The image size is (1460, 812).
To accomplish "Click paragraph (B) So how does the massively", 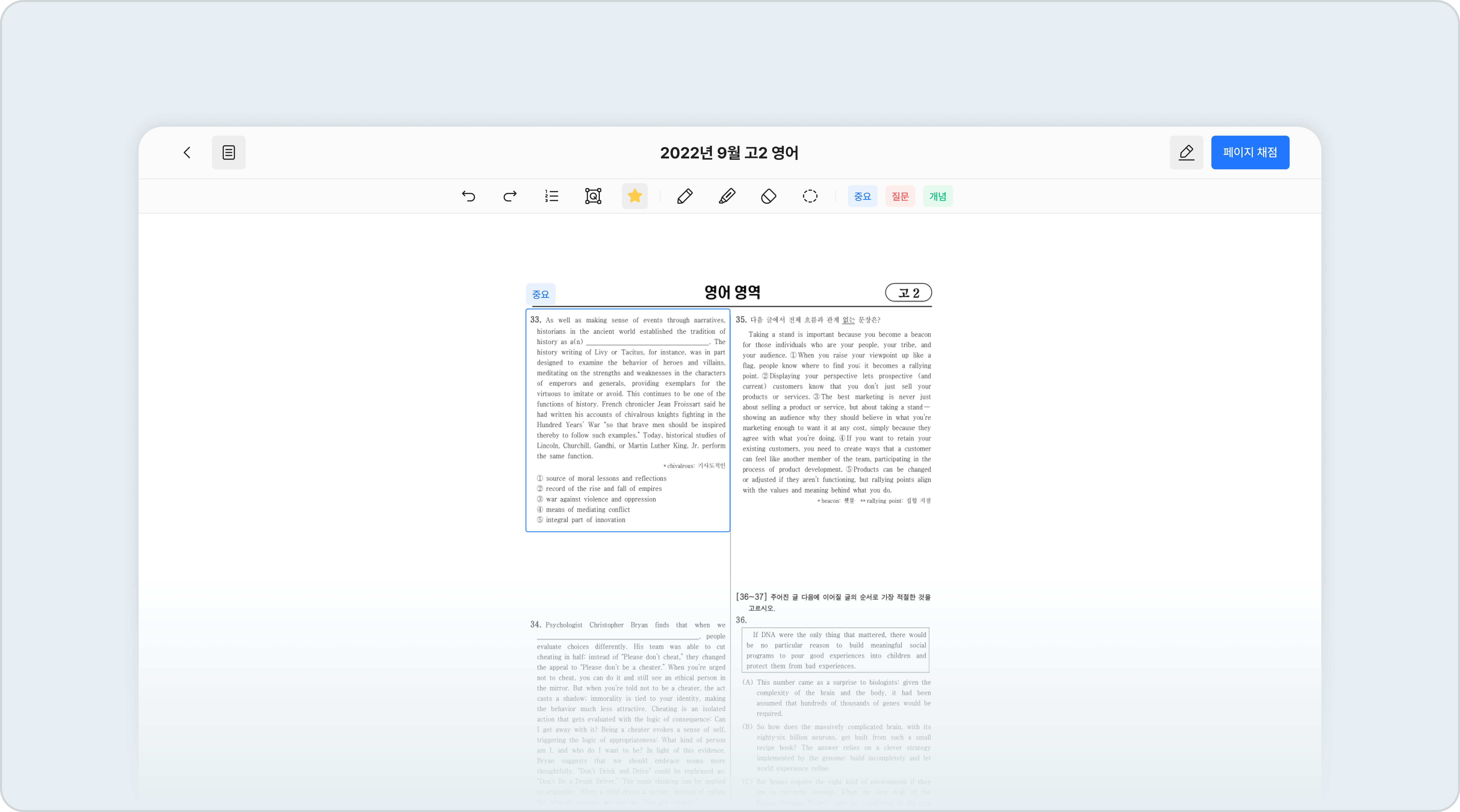I will (x=836, y=748).
